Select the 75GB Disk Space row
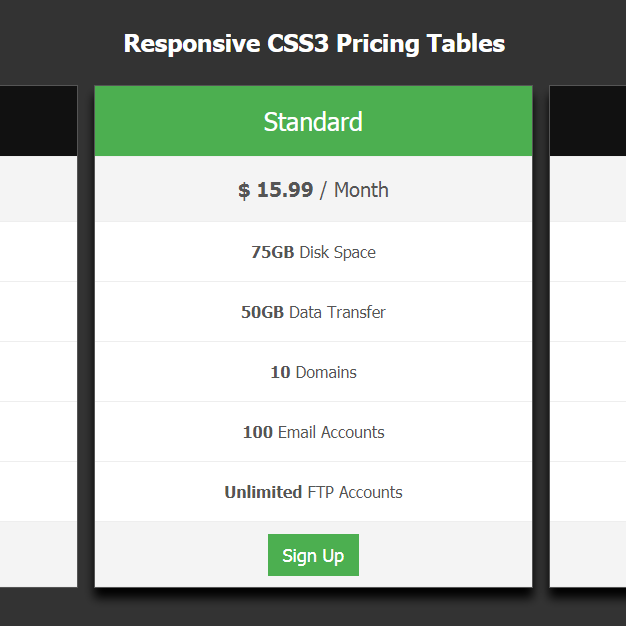Screen dimensions: 626x626 point(313,252)
